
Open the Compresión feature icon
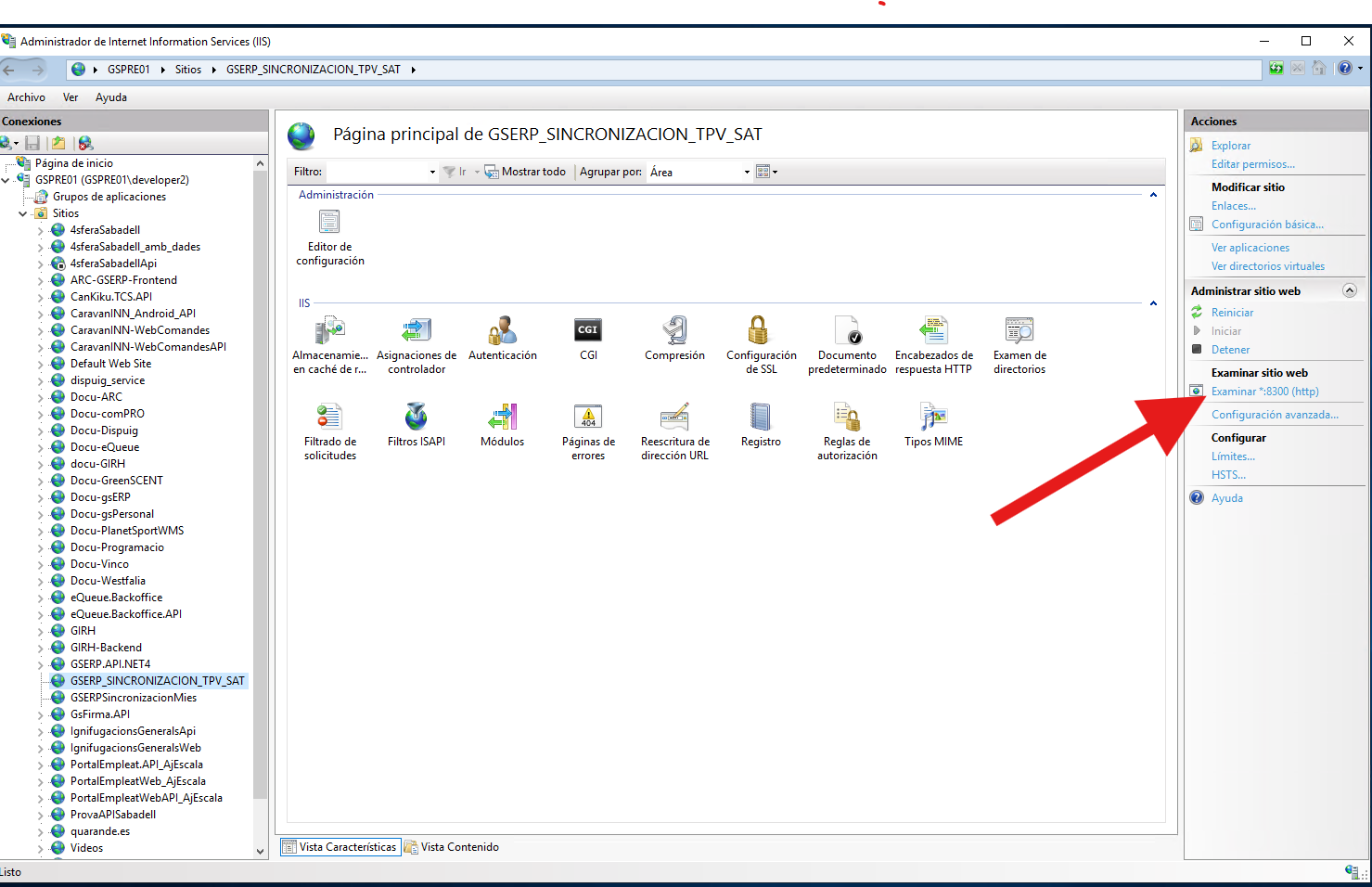pos(674,331)
